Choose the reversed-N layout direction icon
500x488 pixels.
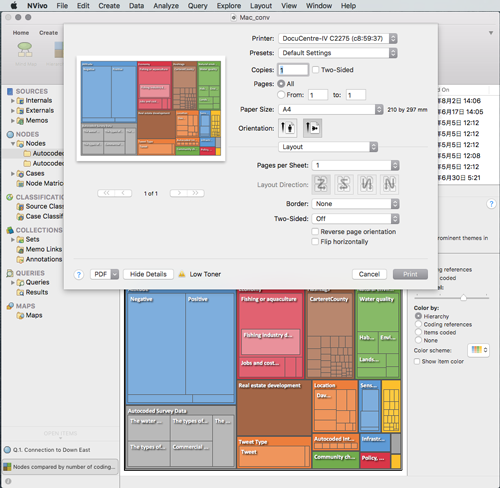coord(366,184)
